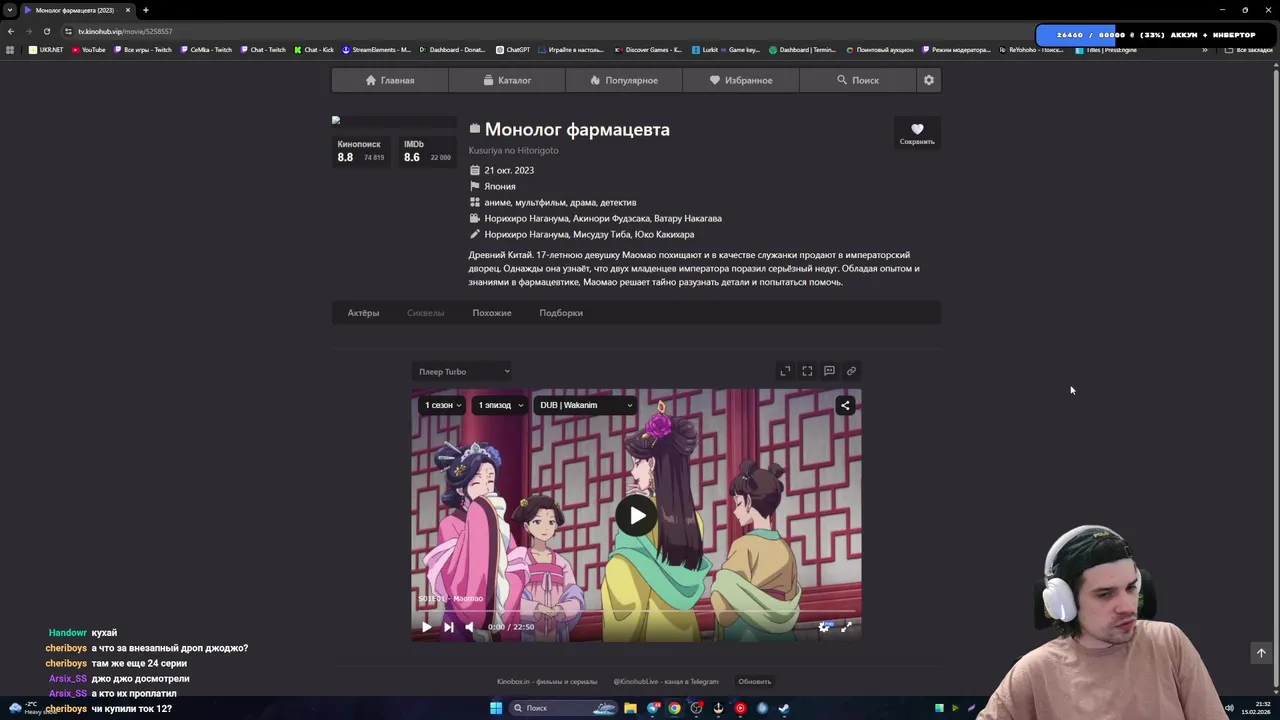
Task: Switch to the Актёры tab
Action: tap(363, 313)
